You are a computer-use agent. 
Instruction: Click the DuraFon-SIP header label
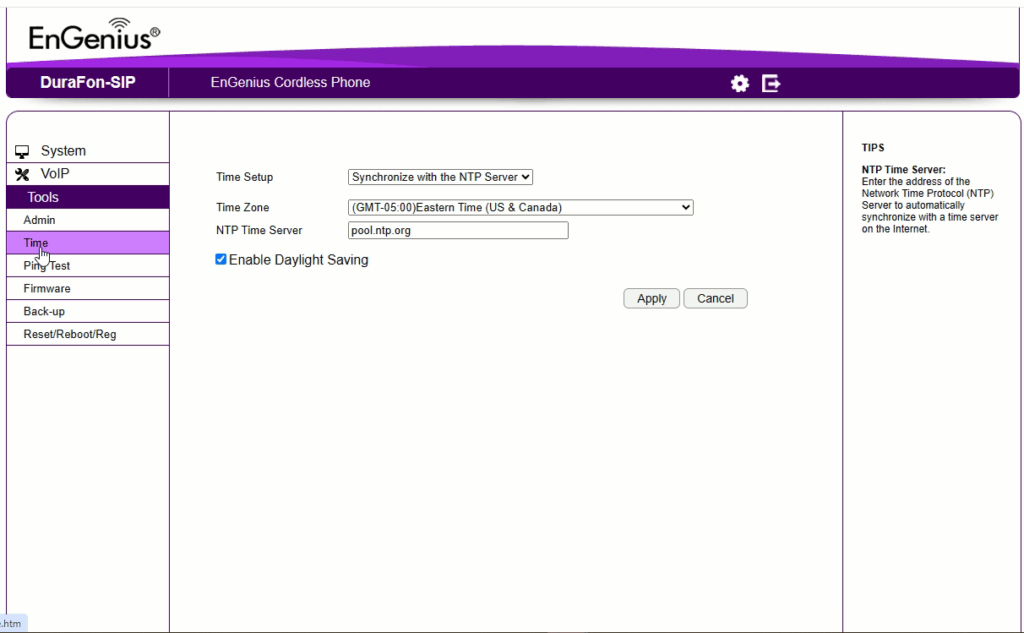click(88, 82)
